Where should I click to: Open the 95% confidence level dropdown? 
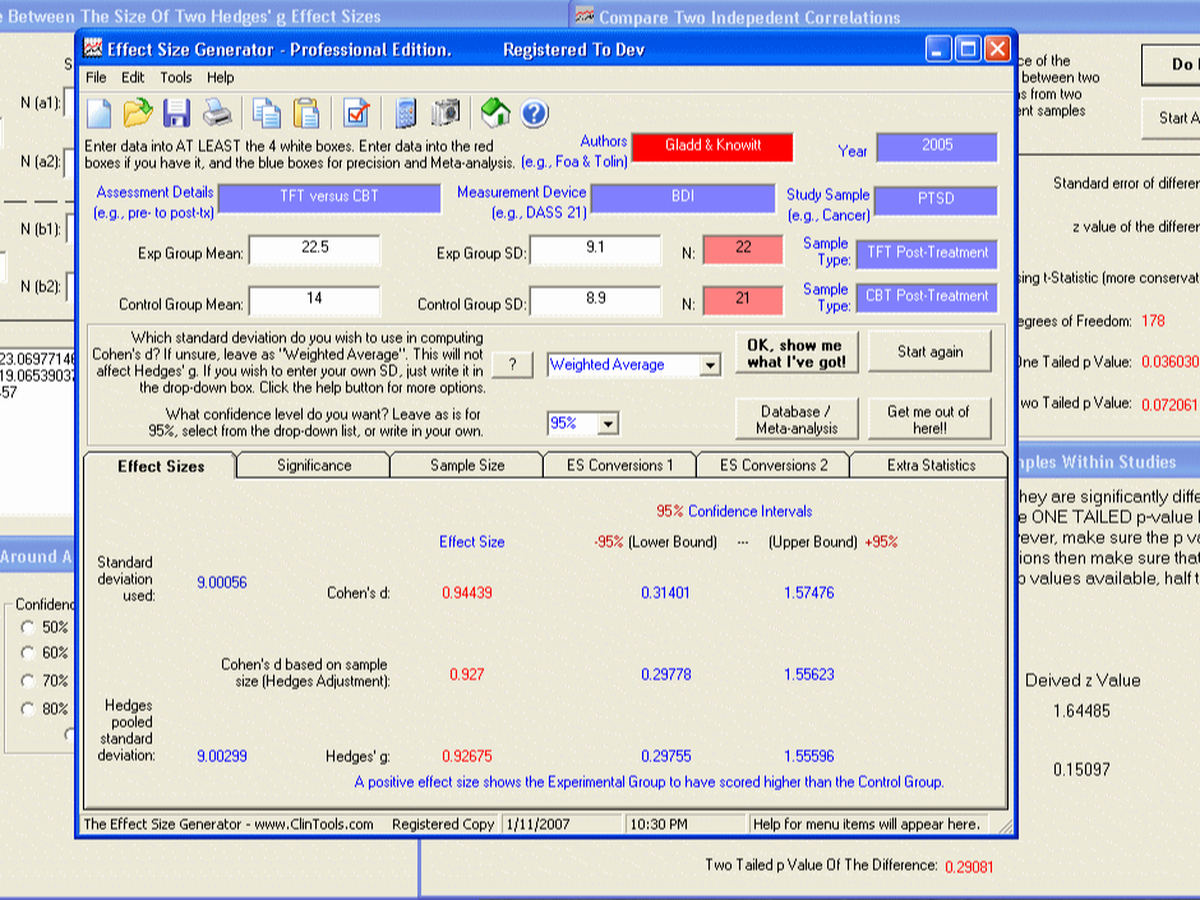pyautogui.click(x=608, y=424)
